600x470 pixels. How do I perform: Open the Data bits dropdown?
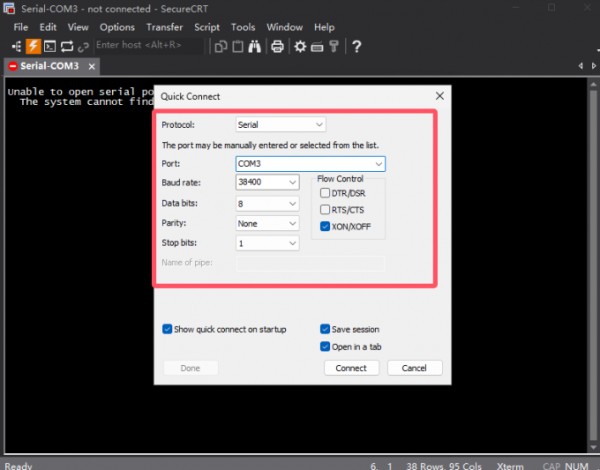tap(267, 204)
